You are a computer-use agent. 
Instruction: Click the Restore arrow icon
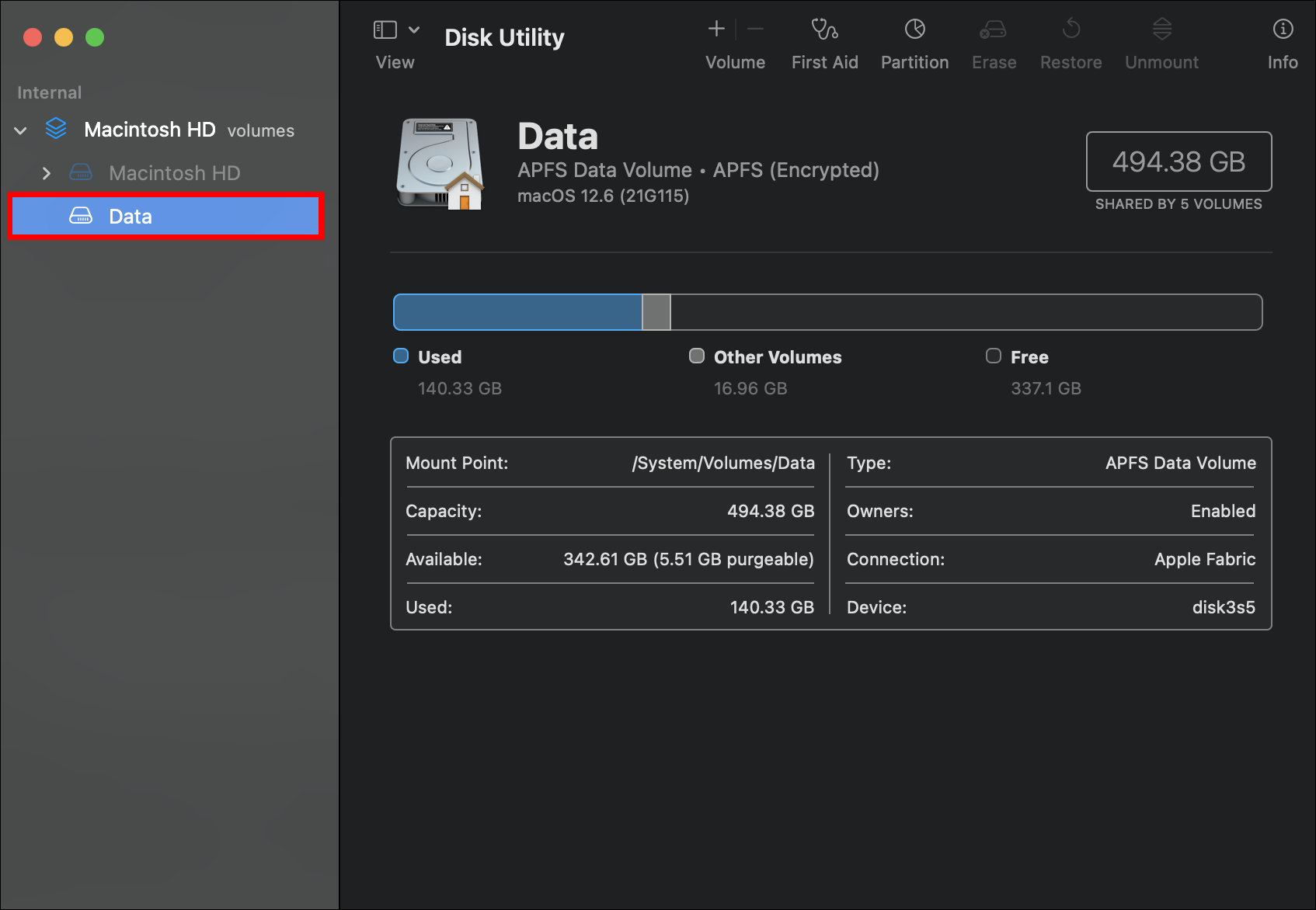(1071, 30)
